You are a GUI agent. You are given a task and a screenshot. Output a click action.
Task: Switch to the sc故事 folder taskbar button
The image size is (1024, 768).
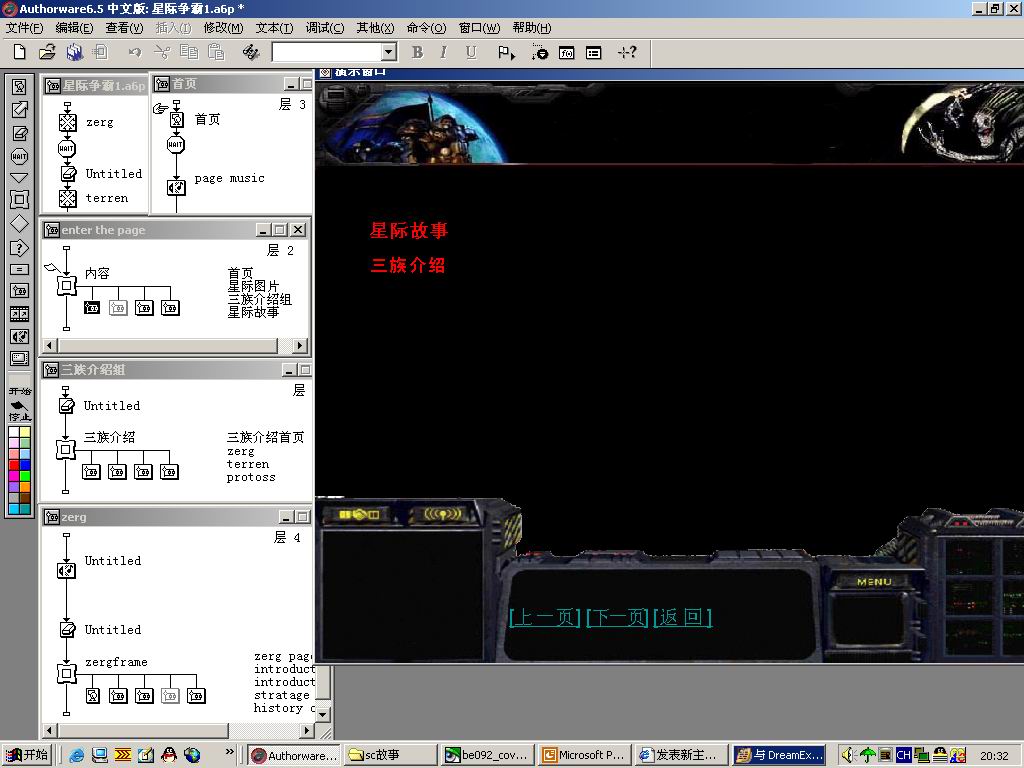click(x=389, y=755)
